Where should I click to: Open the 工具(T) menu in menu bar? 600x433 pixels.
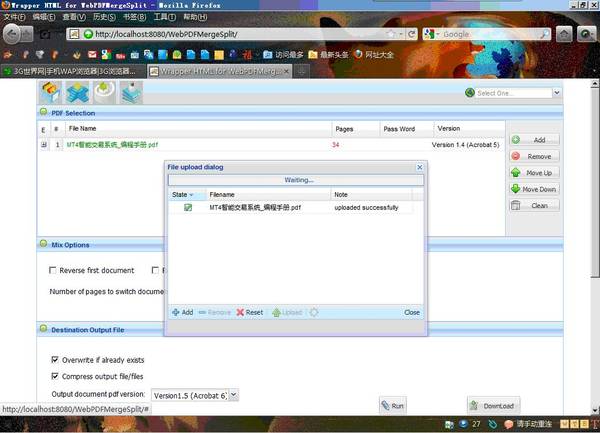(x=162, y=17)
